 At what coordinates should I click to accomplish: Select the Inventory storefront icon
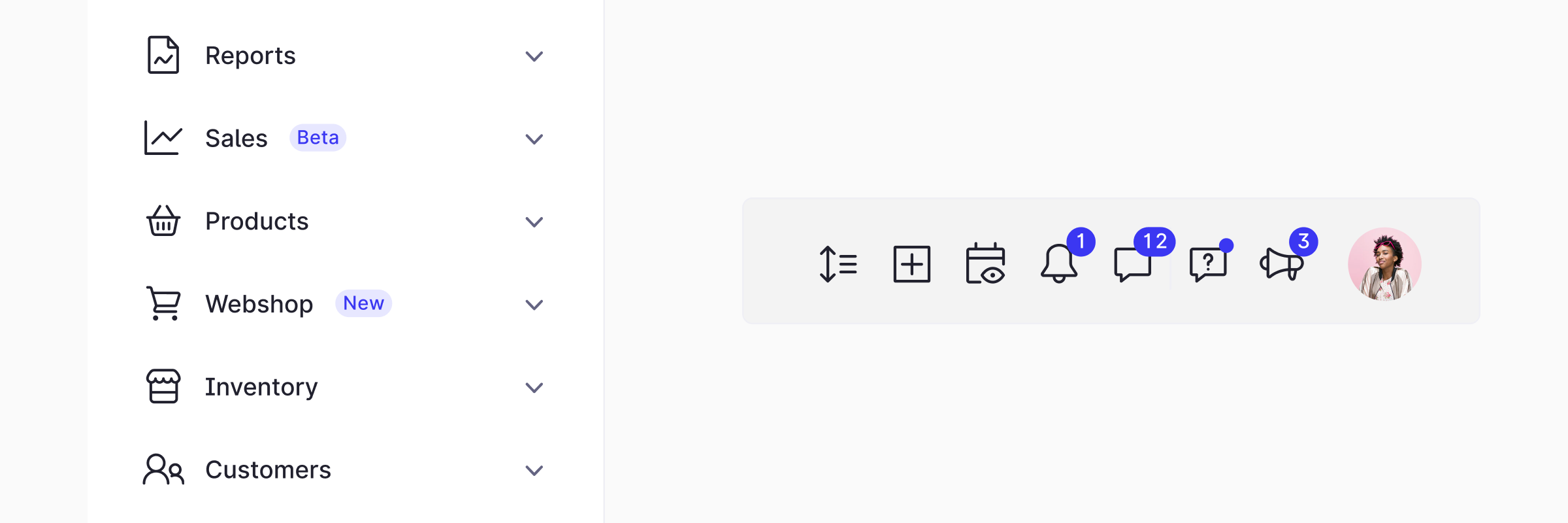pyautogui.click(x=163, y=386)
